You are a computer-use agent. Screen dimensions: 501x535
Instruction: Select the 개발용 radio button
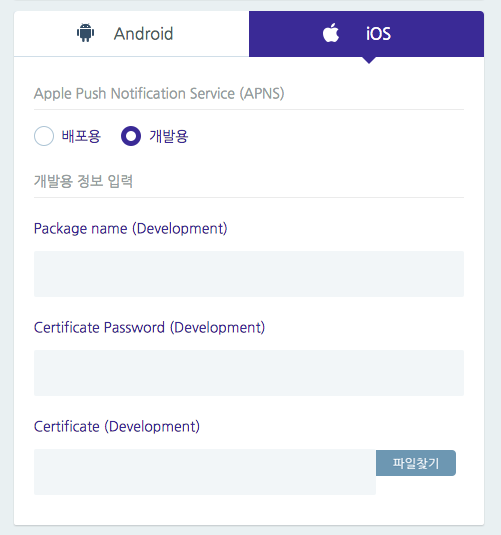click(x=131, y=136)
